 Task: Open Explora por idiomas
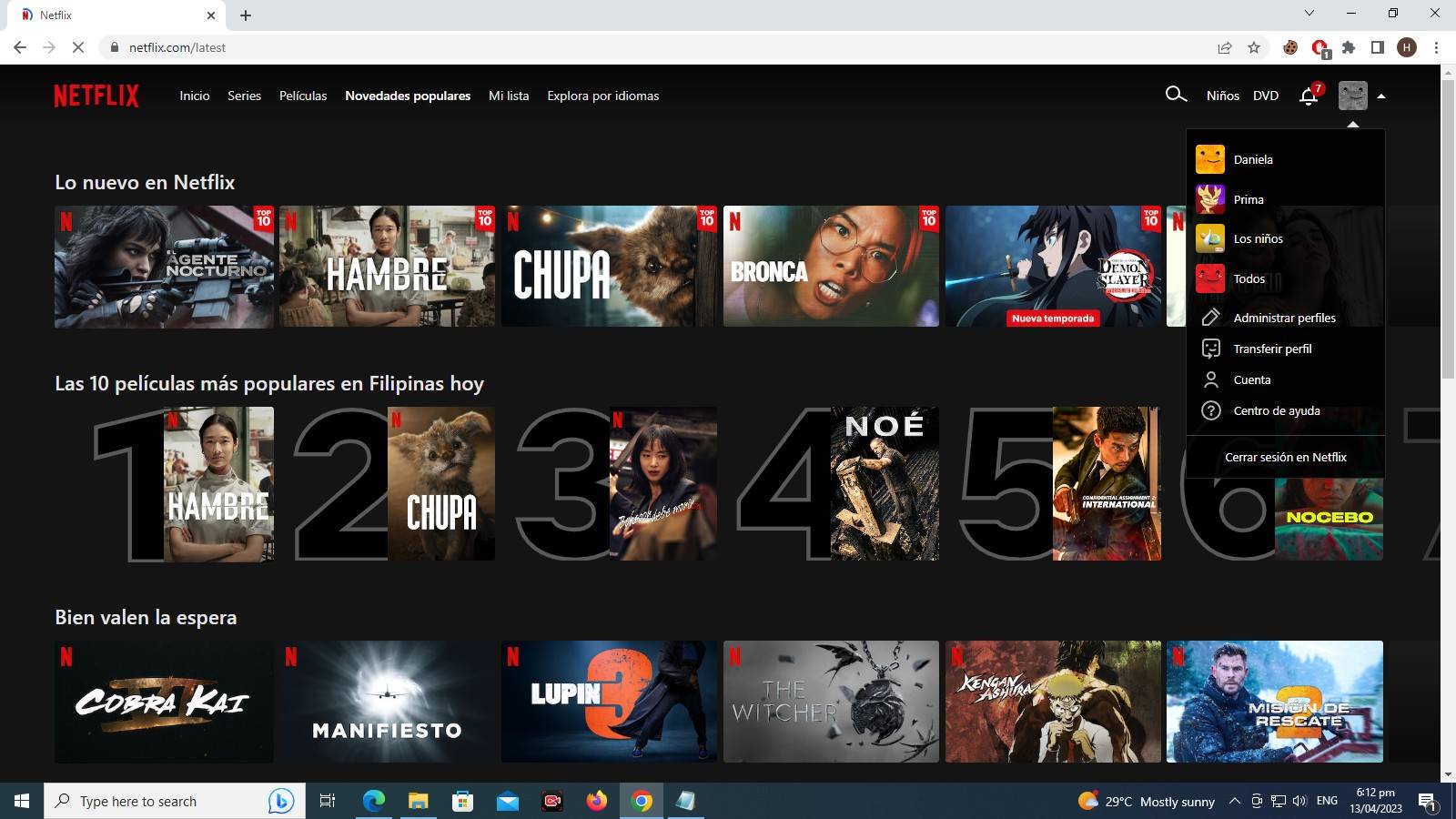(x=602, y=96)
